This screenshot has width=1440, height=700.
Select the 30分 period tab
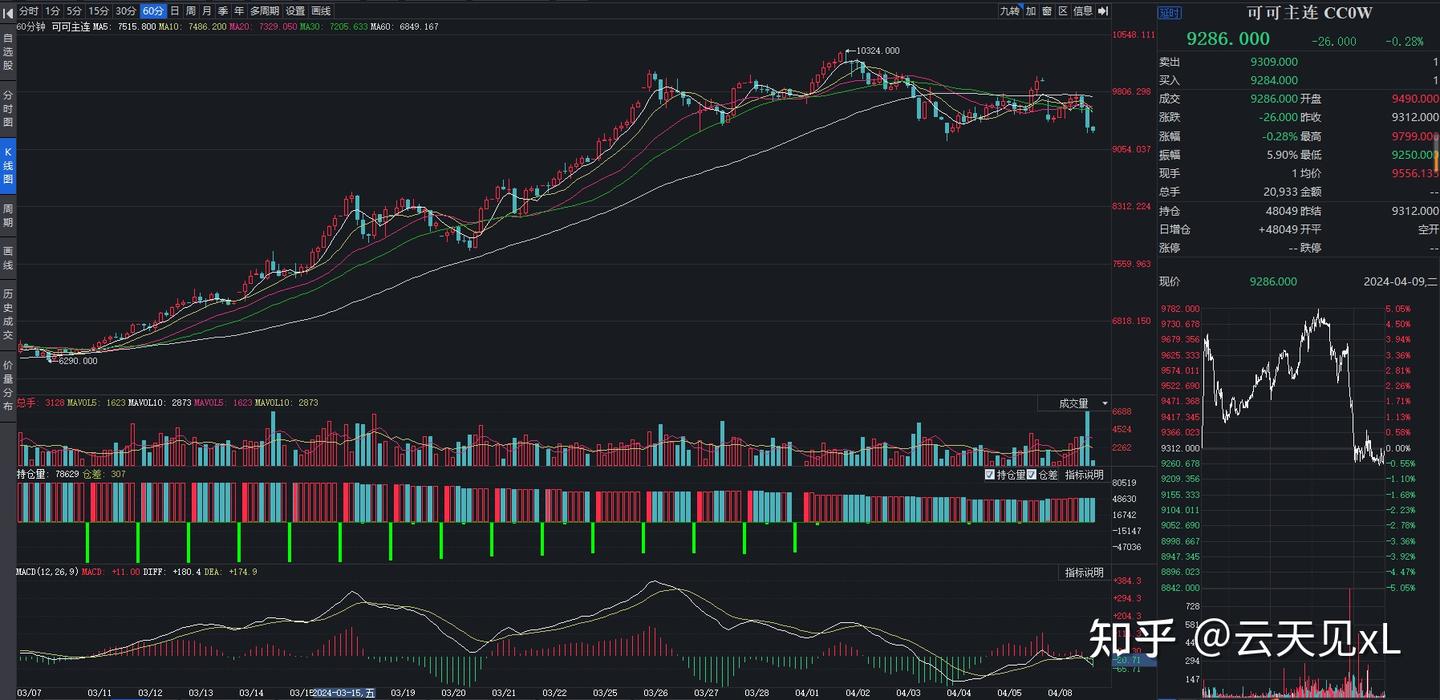(126, 11)
